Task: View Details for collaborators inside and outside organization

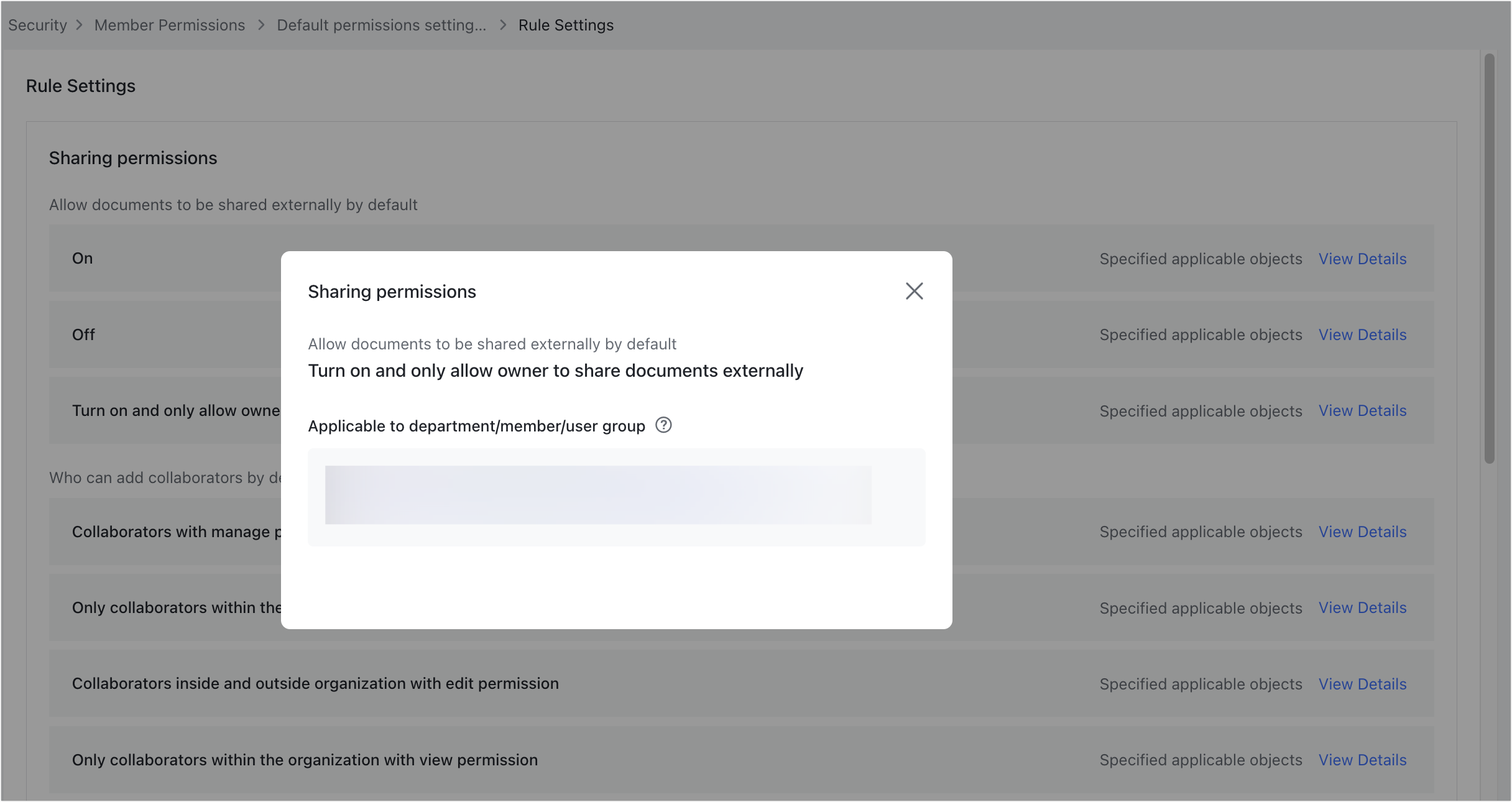Action: pyautogui.click(x=1362, y=684)
